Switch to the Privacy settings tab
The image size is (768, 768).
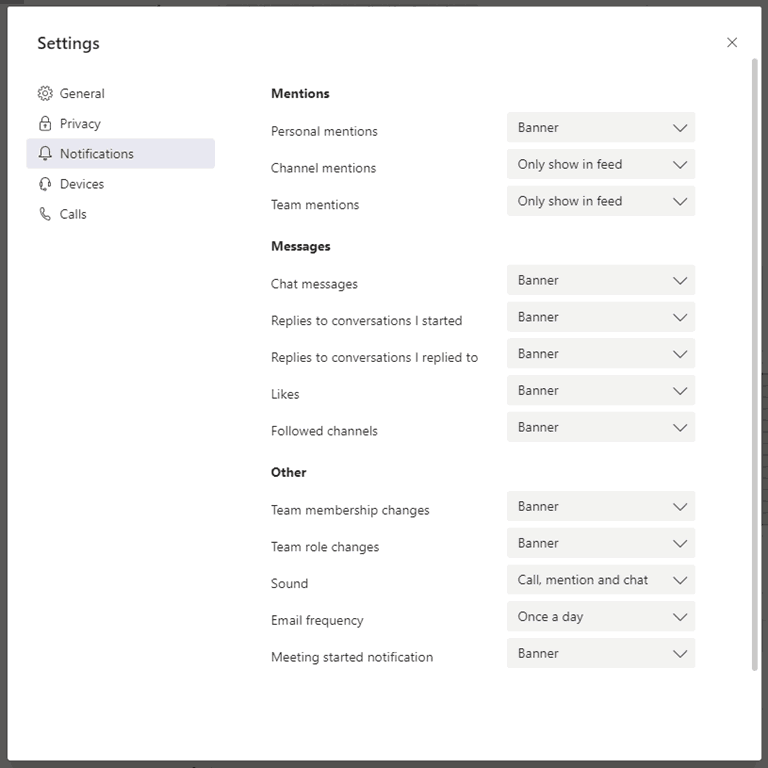click(x=80, y=124)
